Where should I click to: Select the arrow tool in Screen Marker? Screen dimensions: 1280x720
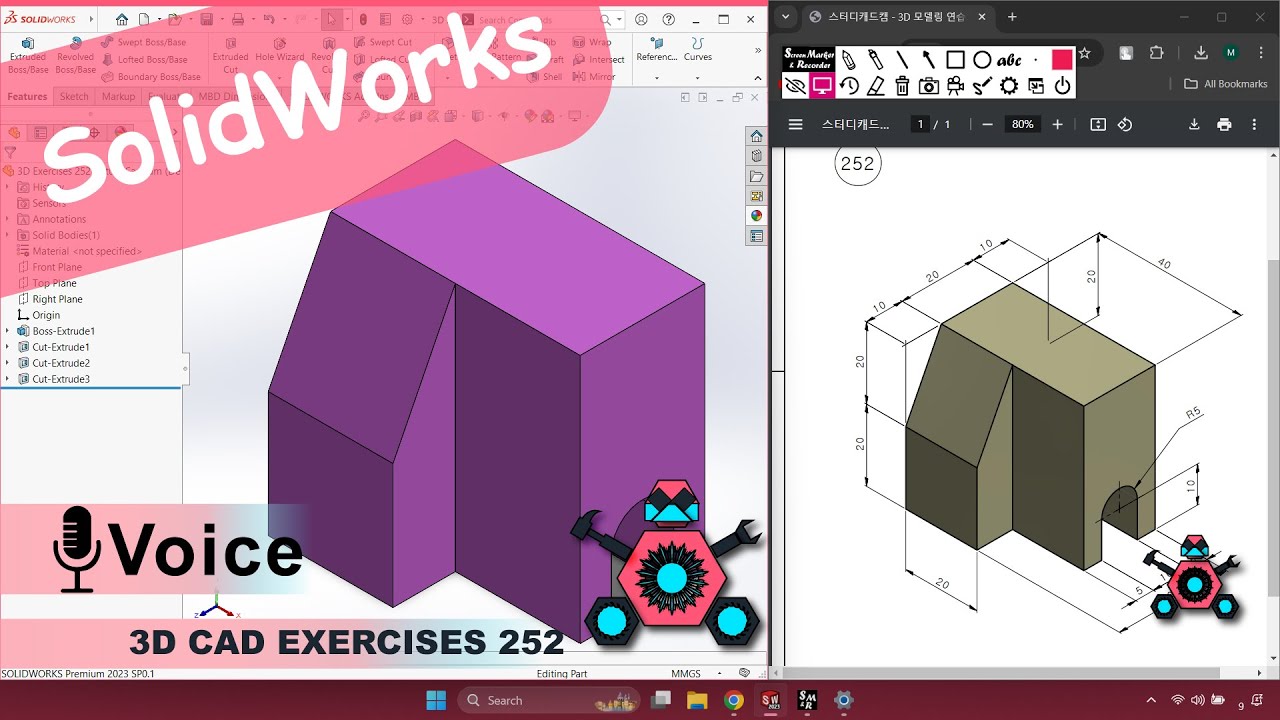[x=928, y=59]
